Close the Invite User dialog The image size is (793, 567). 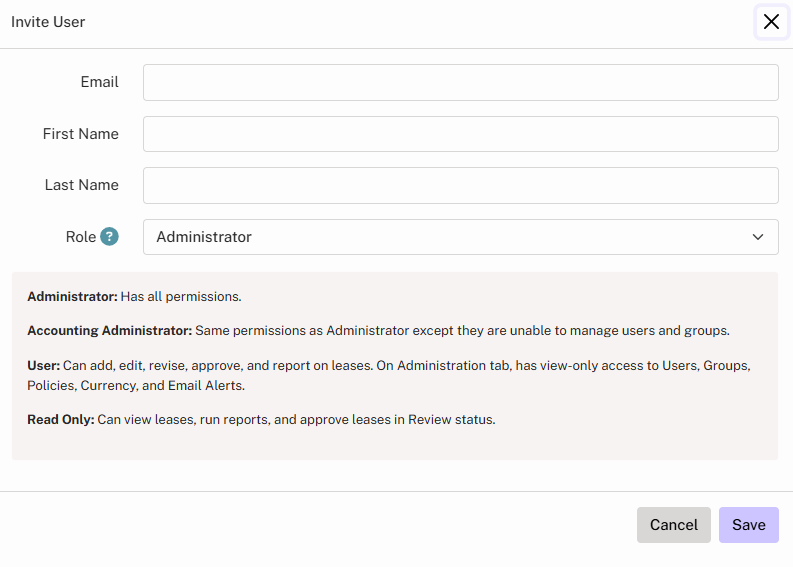click(x=771, y=22)
